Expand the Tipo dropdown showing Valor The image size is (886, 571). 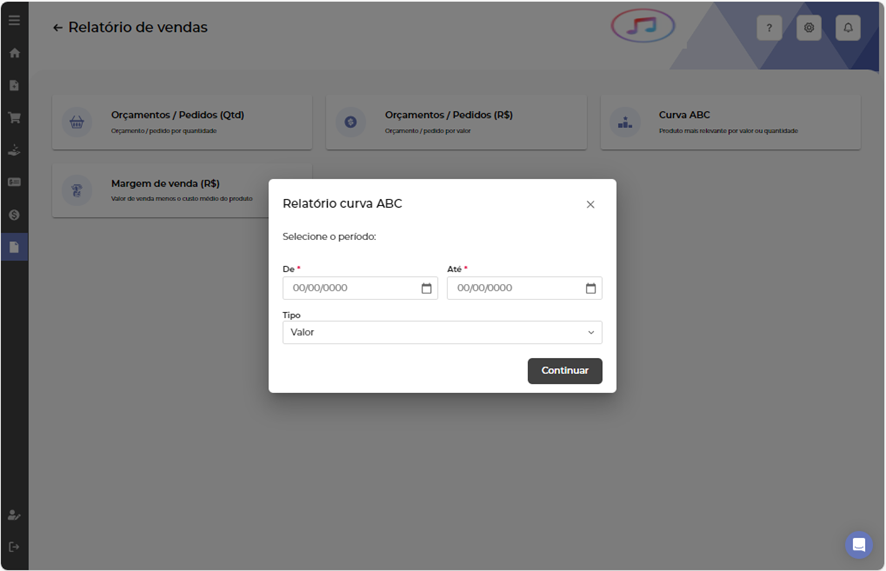(442, 332)
